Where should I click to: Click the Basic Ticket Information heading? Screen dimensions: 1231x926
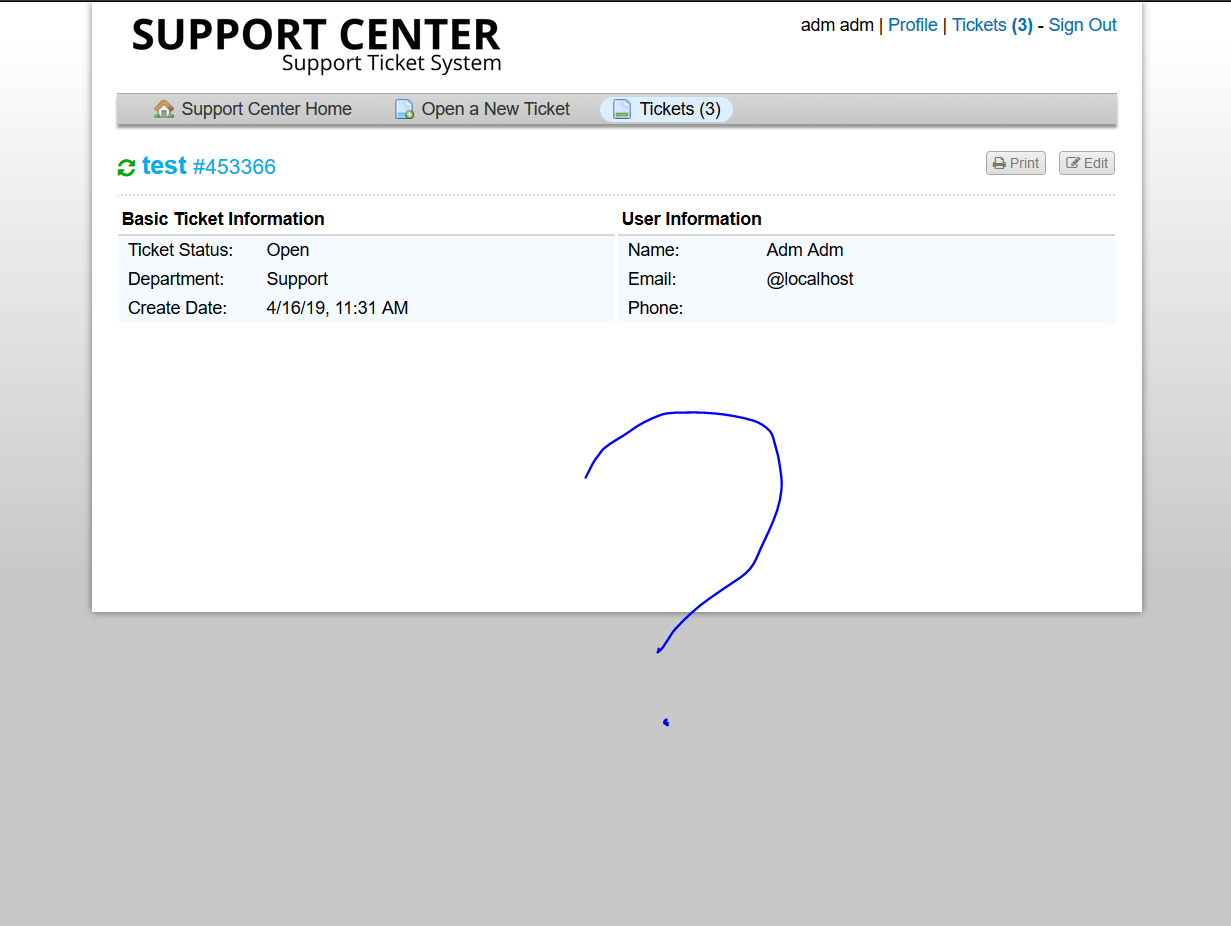pyautogui.click(x=223, y=219)
